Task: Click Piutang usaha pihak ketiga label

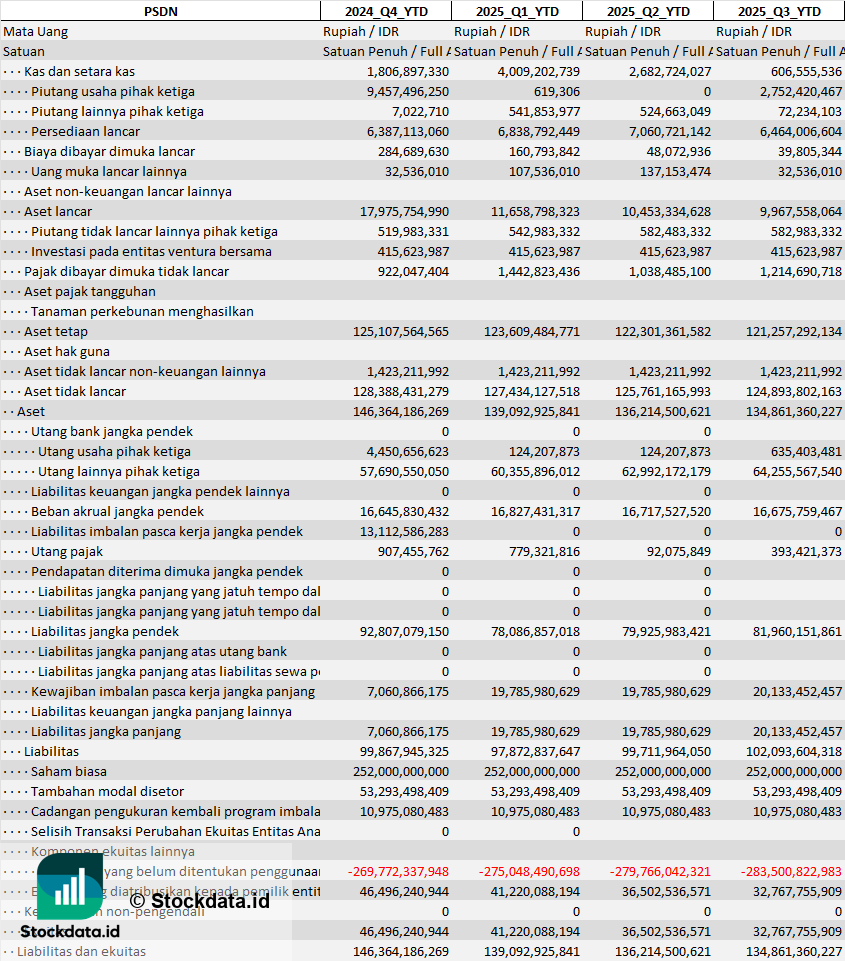Action: (x=113, y=92)
